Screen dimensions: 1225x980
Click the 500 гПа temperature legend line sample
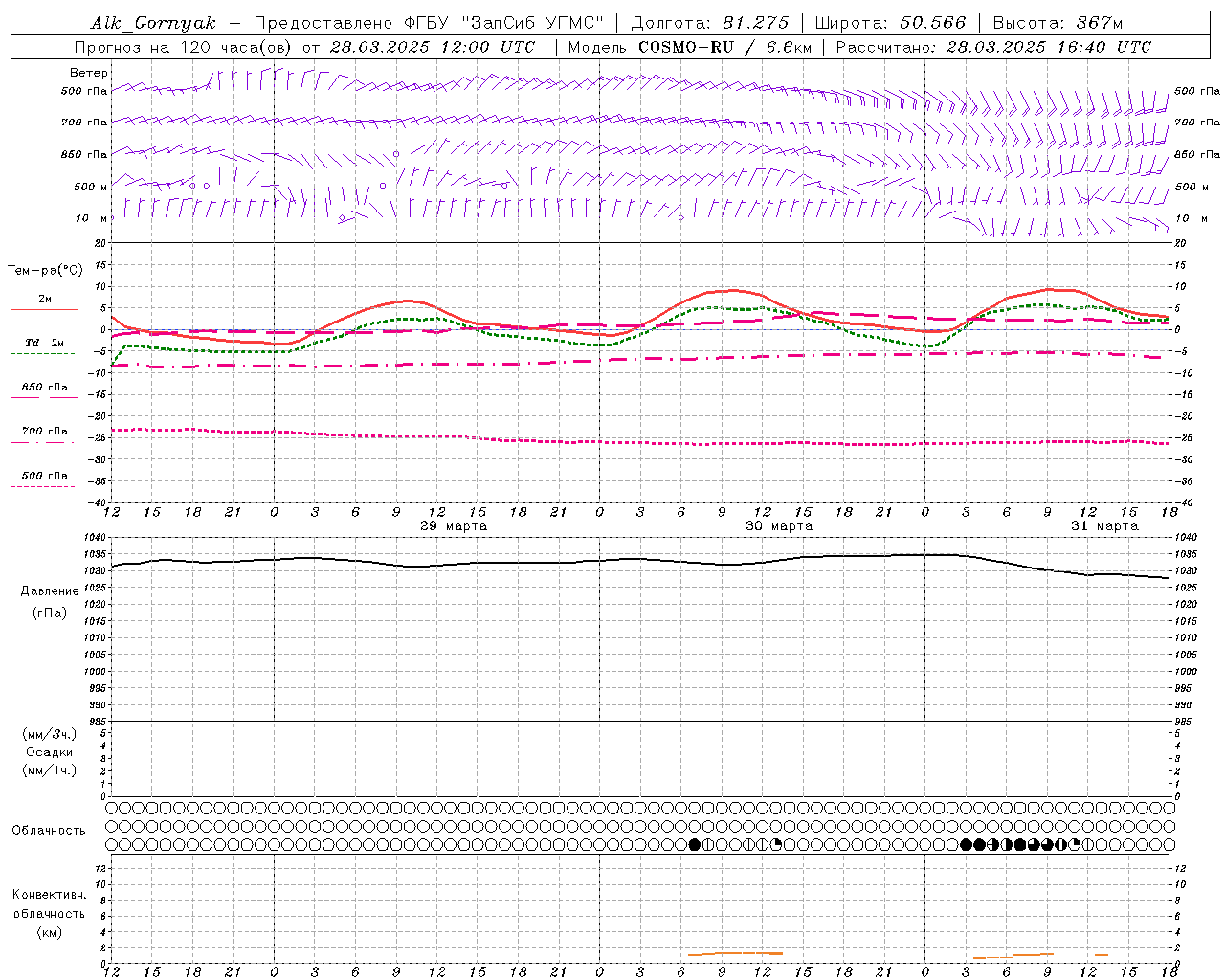[x=42, y=486]
